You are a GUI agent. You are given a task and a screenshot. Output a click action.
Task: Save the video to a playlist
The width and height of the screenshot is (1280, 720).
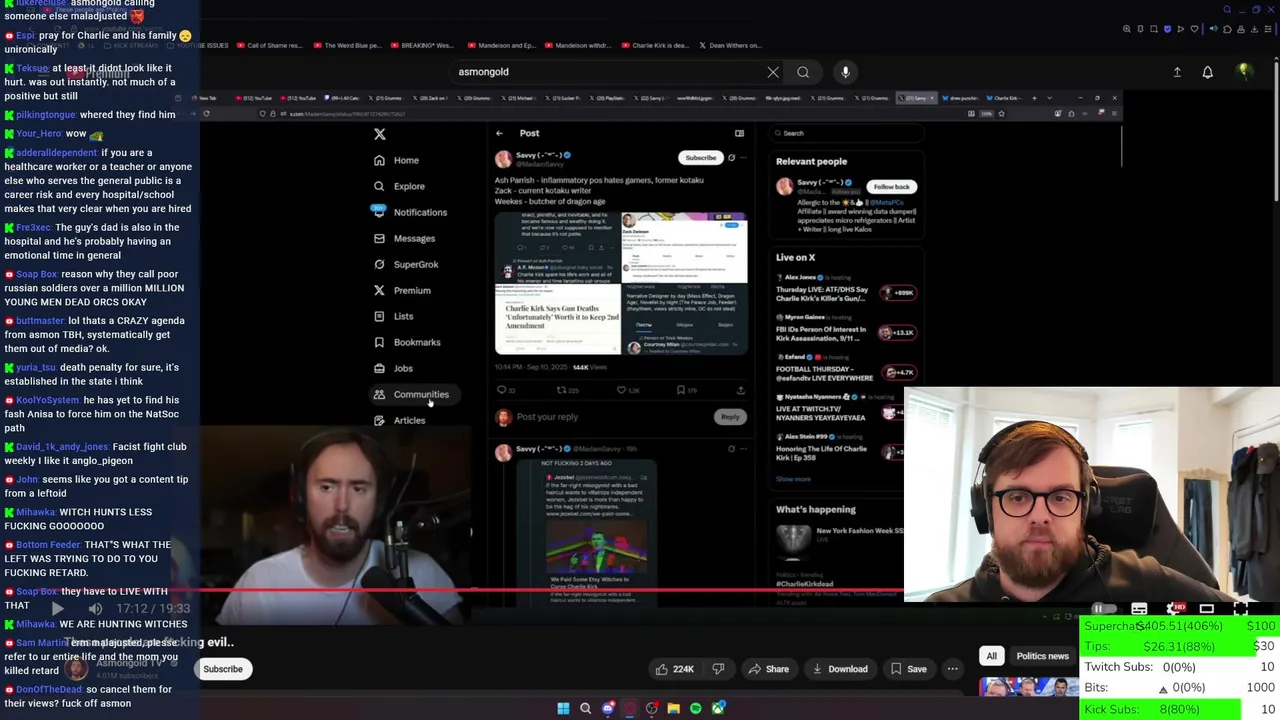(909, 669)
